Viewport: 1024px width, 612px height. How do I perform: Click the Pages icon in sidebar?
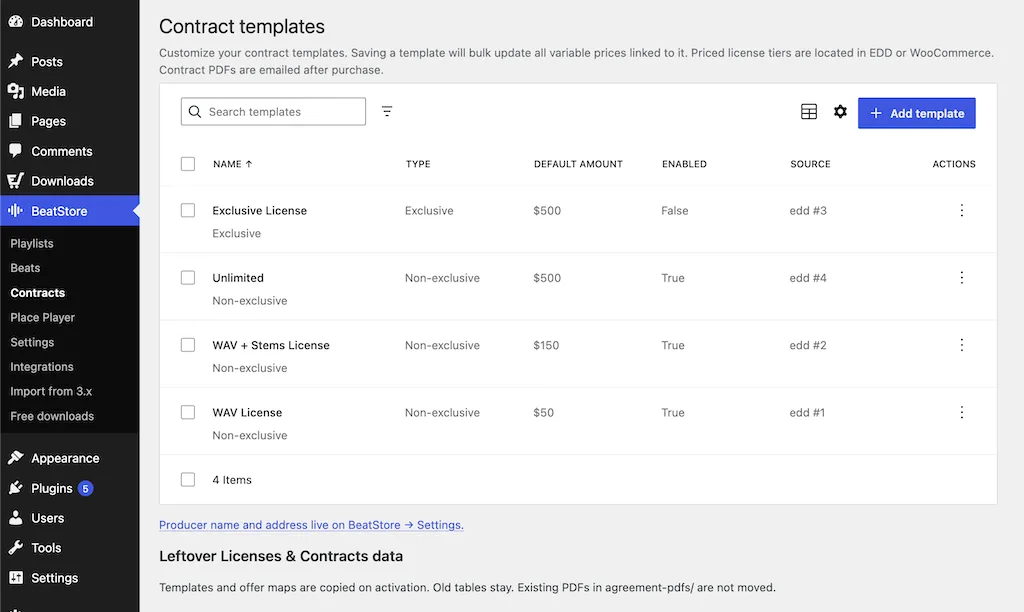pos(16,121)
